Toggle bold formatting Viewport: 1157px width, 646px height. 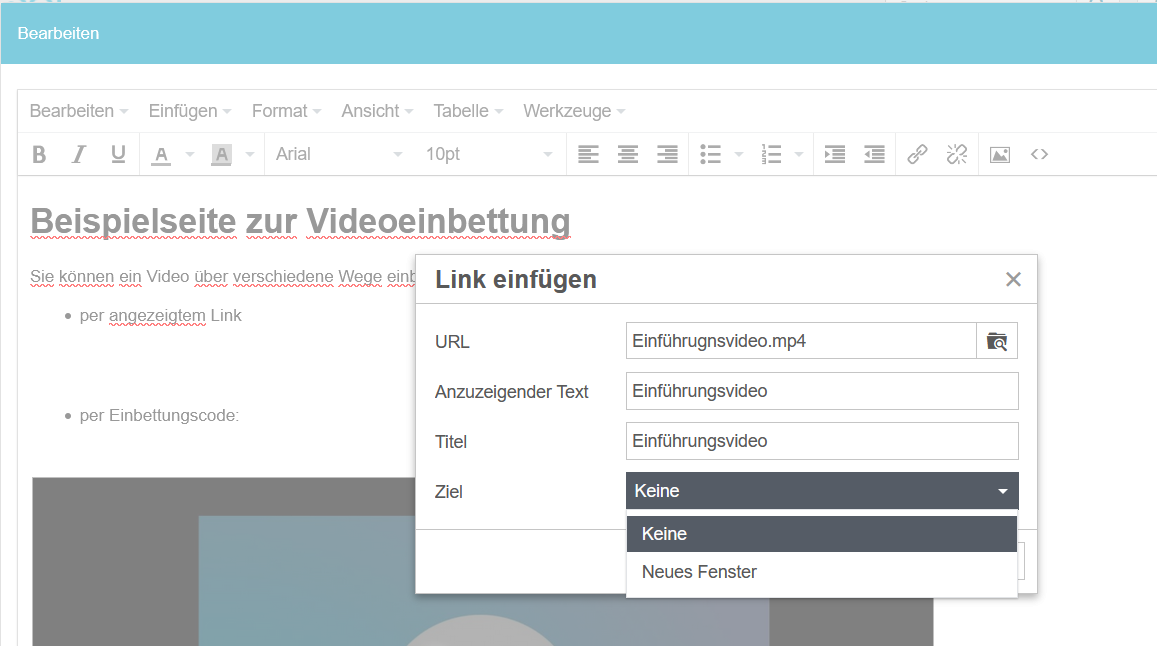(x=39, y=154)
